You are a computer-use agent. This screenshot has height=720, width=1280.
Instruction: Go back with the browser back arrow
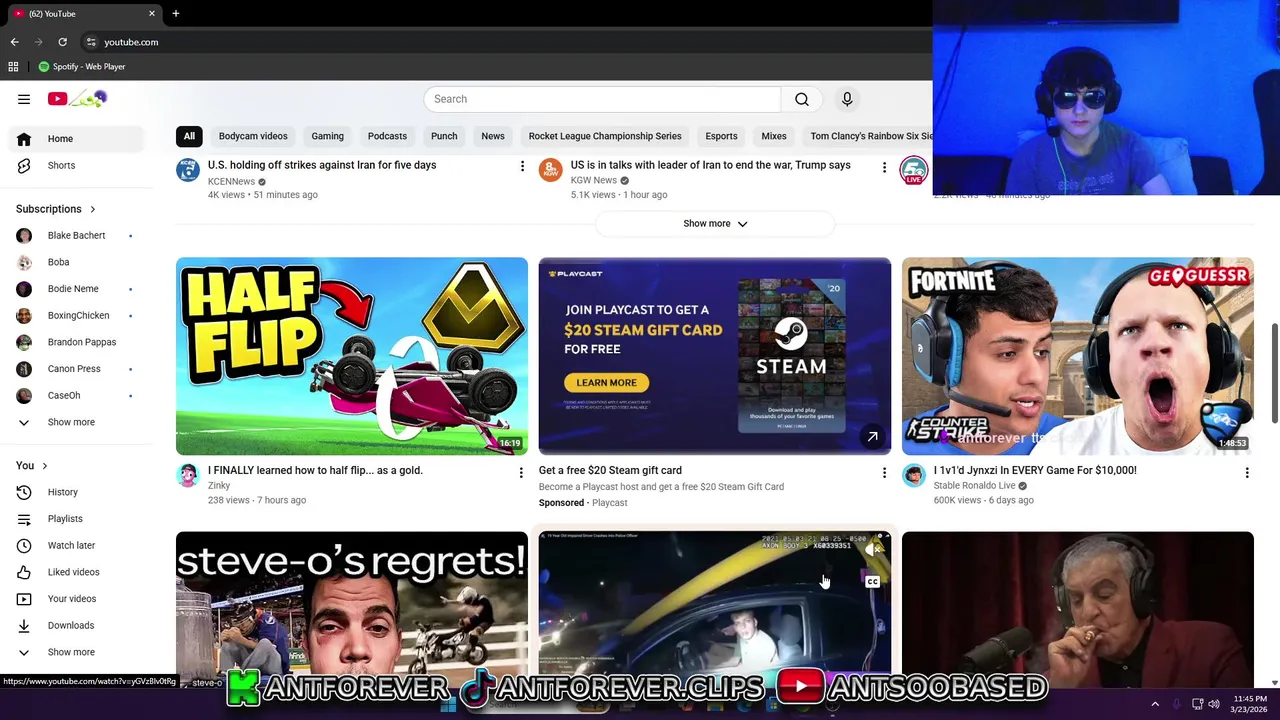pos(14,42)
